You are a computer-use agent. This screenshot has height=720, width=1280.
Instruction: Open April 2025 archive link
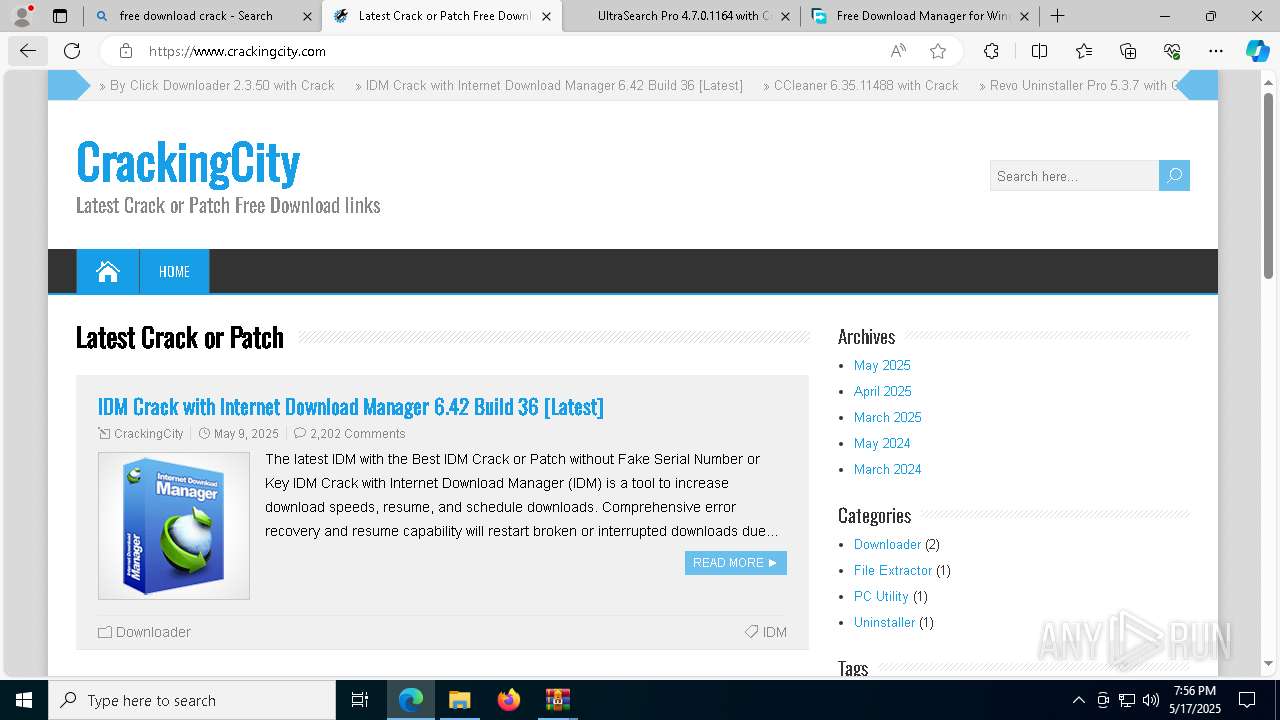(x=883, y=391)
